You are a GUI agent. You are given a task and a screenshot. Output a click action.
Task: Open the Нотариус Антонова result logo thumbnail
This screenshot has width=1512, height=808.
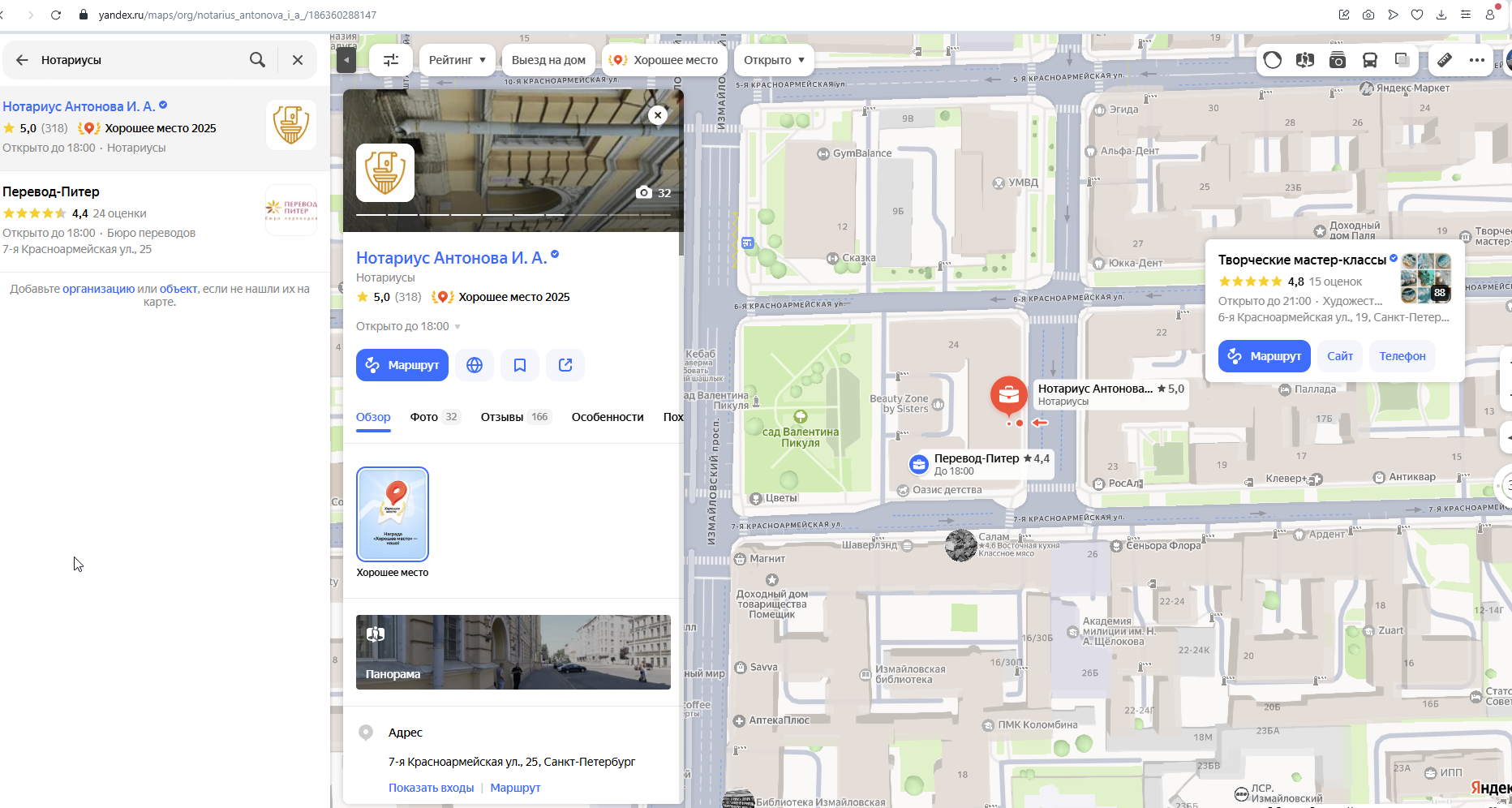[291, 124]
